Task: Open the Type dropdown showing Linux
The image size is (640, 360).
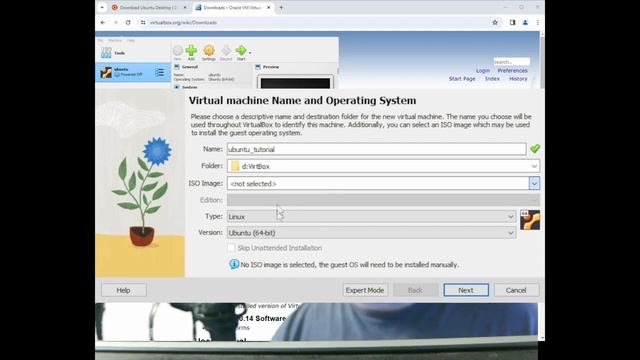Action: tap(371, 217)
